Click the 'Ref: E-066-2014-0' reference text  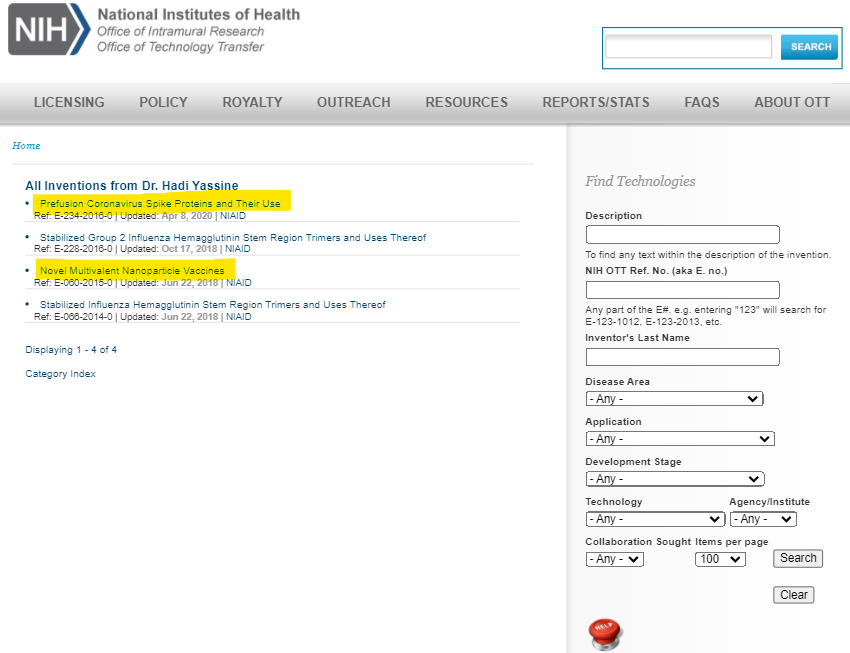tap(73, 316)
